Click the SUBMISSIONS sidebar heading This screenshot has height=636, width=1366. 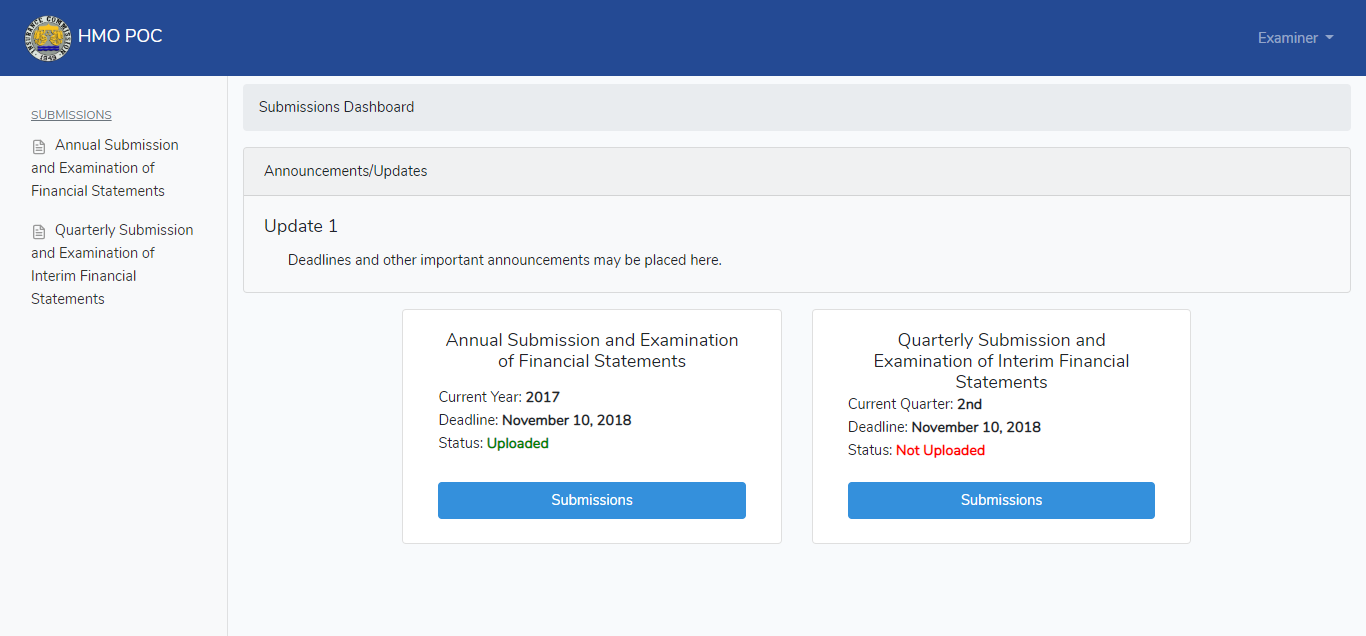pos(71,115)
